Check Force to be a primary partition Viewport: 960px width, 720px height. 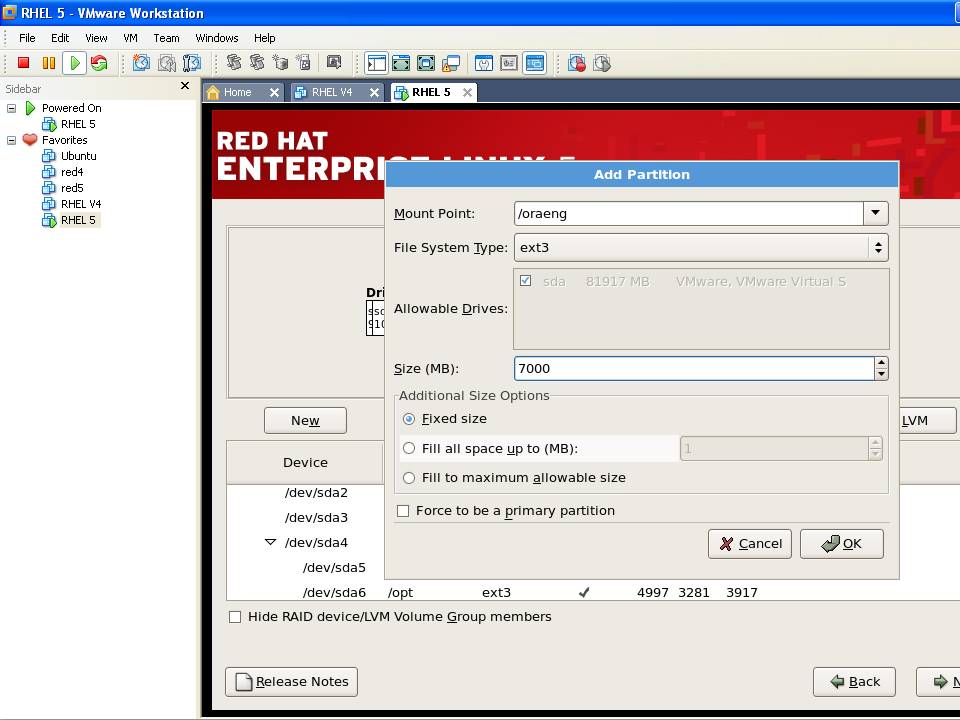[403, 511]
